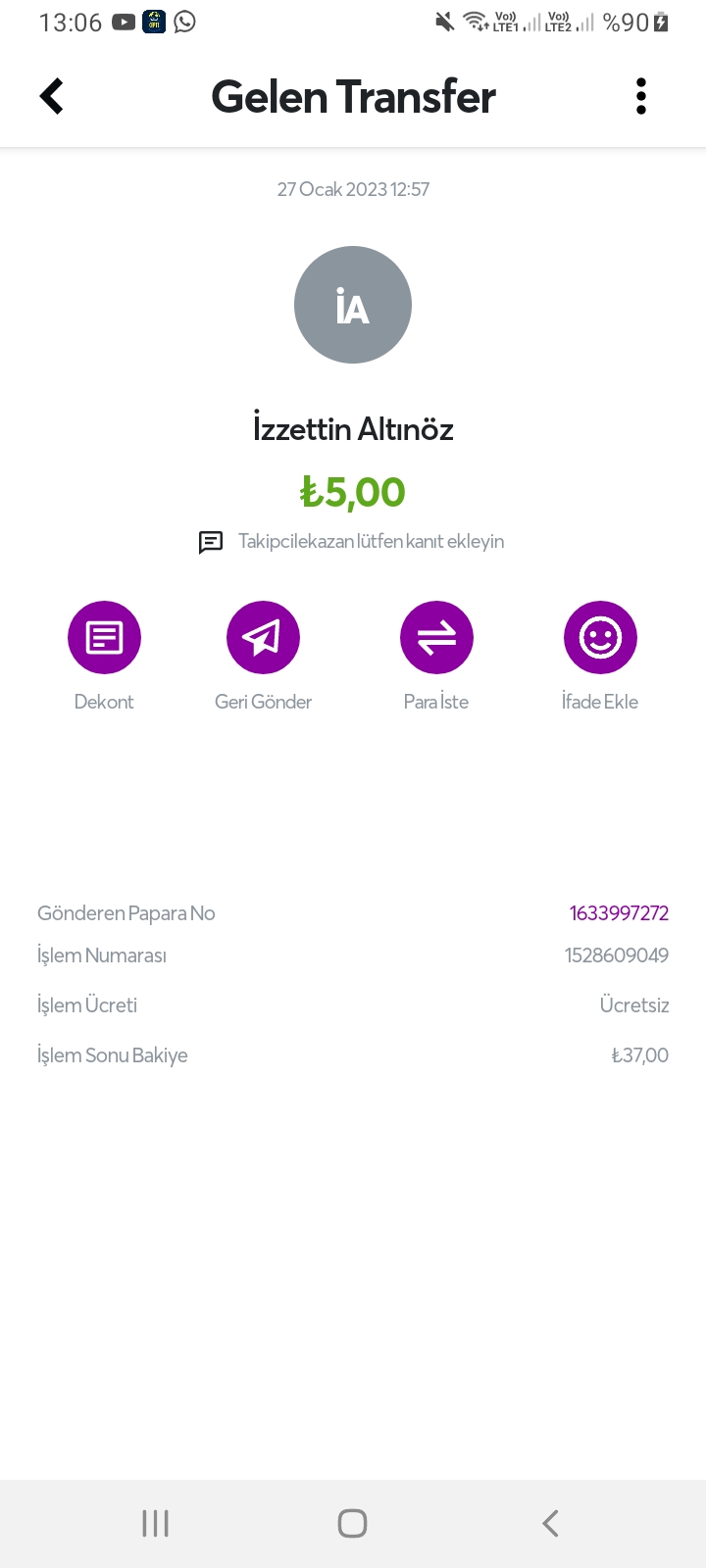706x1568 pixels.
Task: Tap the Para İste label
Action: (436, 702)
